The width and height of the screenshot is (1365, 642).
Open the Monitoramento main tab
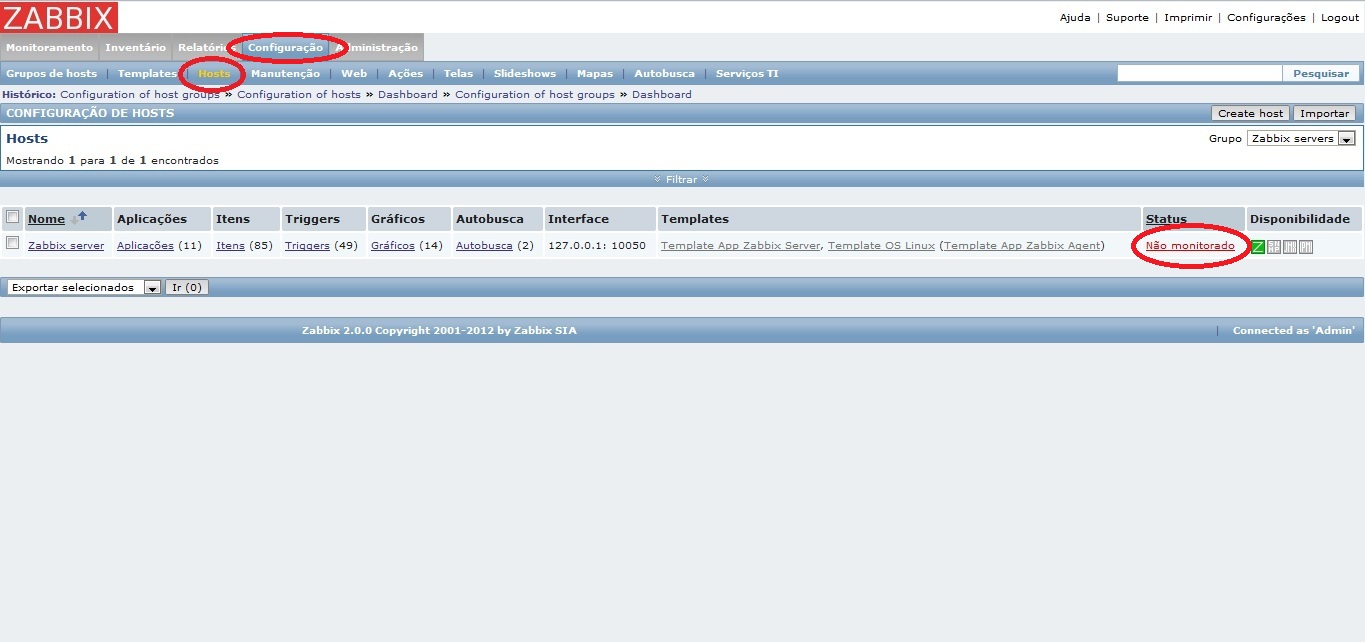click(x=49, y=48)
